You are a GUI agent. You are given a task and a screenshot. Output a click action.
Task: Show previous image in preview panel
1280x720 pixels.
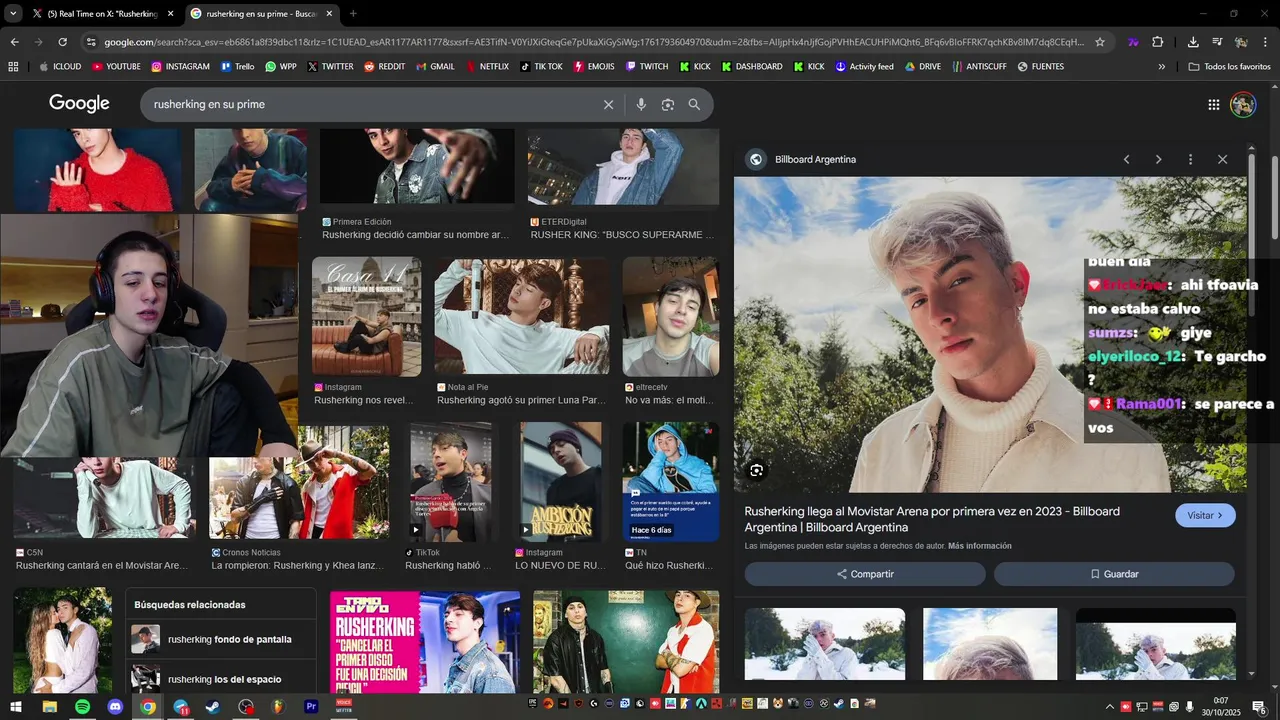[1126, 159]
